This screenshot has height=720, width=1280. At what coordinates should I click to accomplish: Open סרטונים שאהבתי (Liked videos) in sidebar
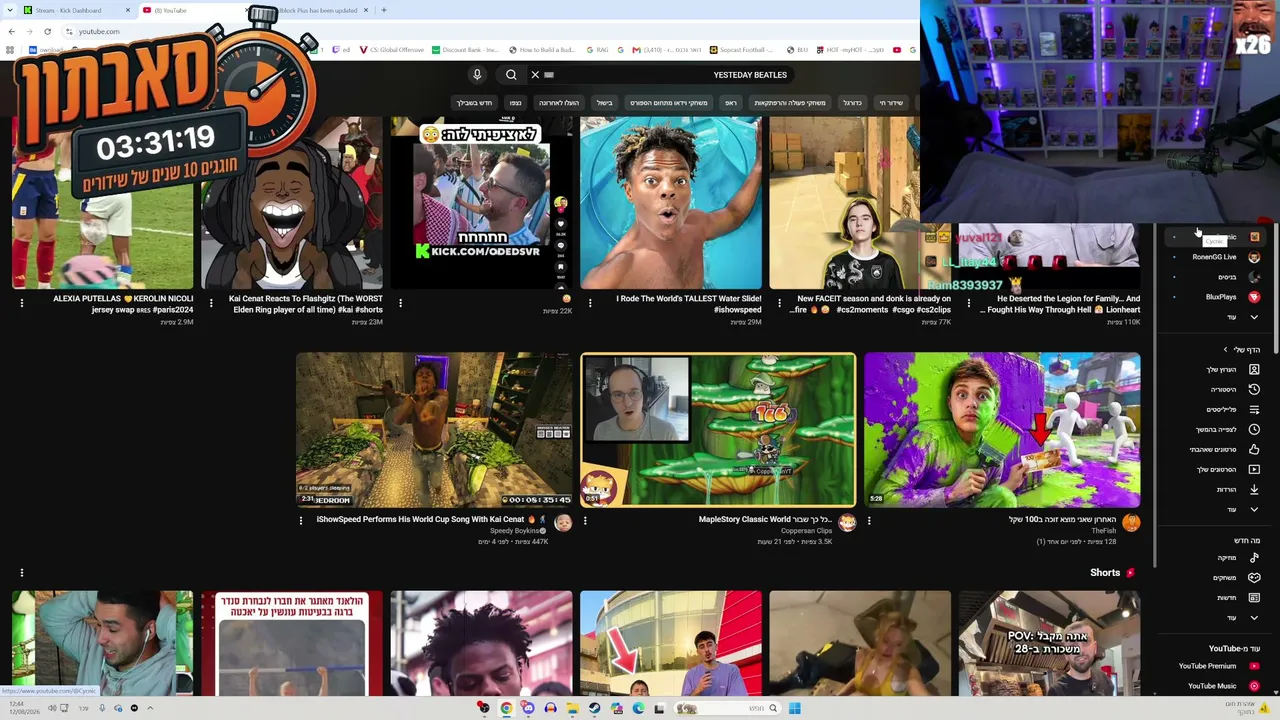(x=1215, y=450)
